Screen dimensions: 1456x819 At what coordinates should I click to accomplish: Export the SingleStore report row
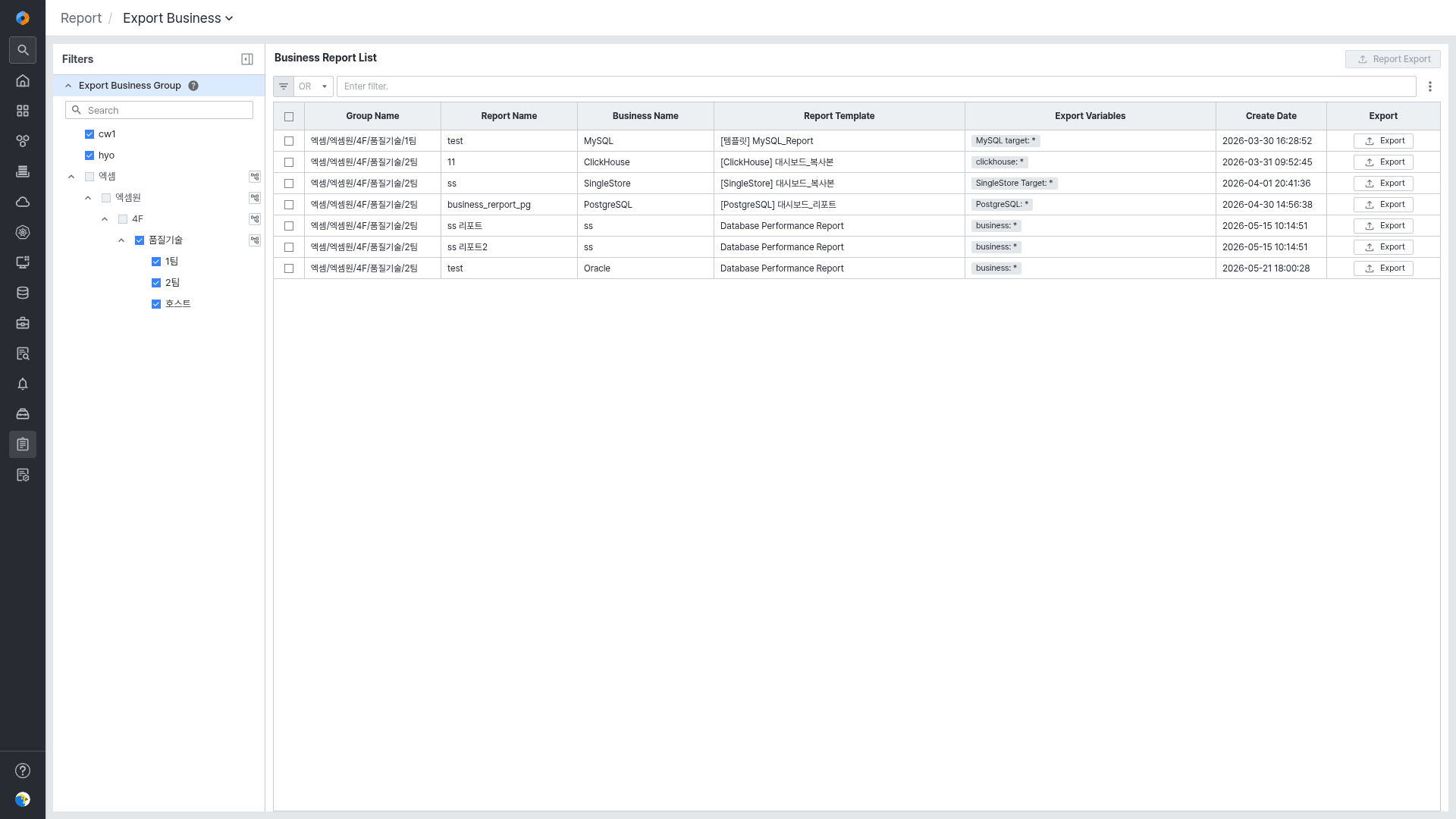point(1383,184)
